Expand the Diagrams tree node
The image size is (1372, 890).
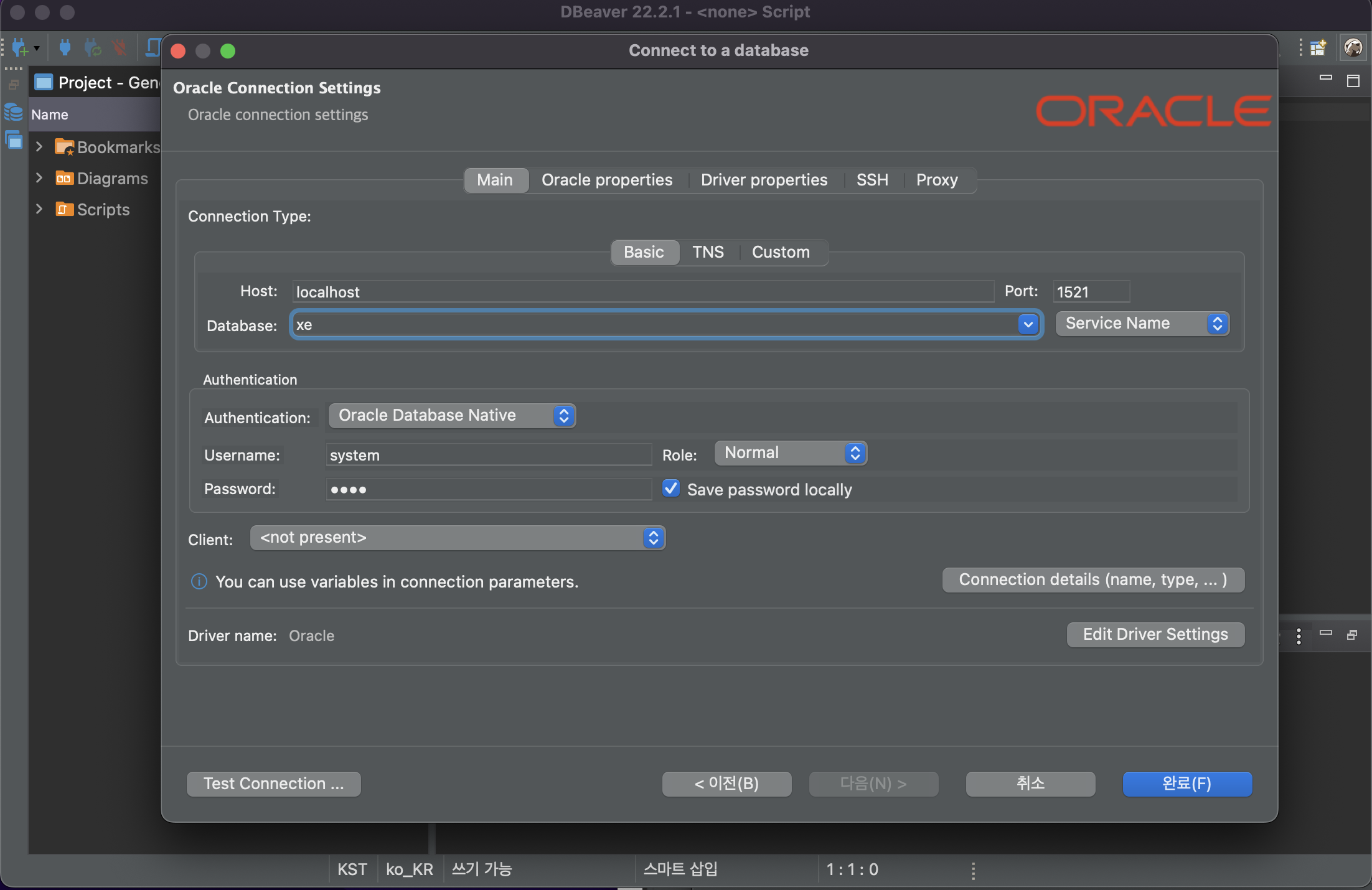click(39, 177)
